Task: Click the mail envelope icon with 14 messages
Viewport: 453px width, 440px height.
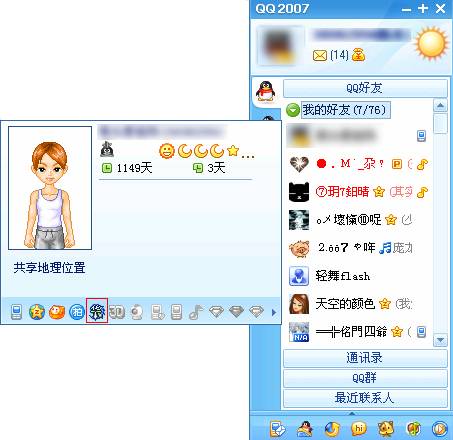Action: click(320, 55)
